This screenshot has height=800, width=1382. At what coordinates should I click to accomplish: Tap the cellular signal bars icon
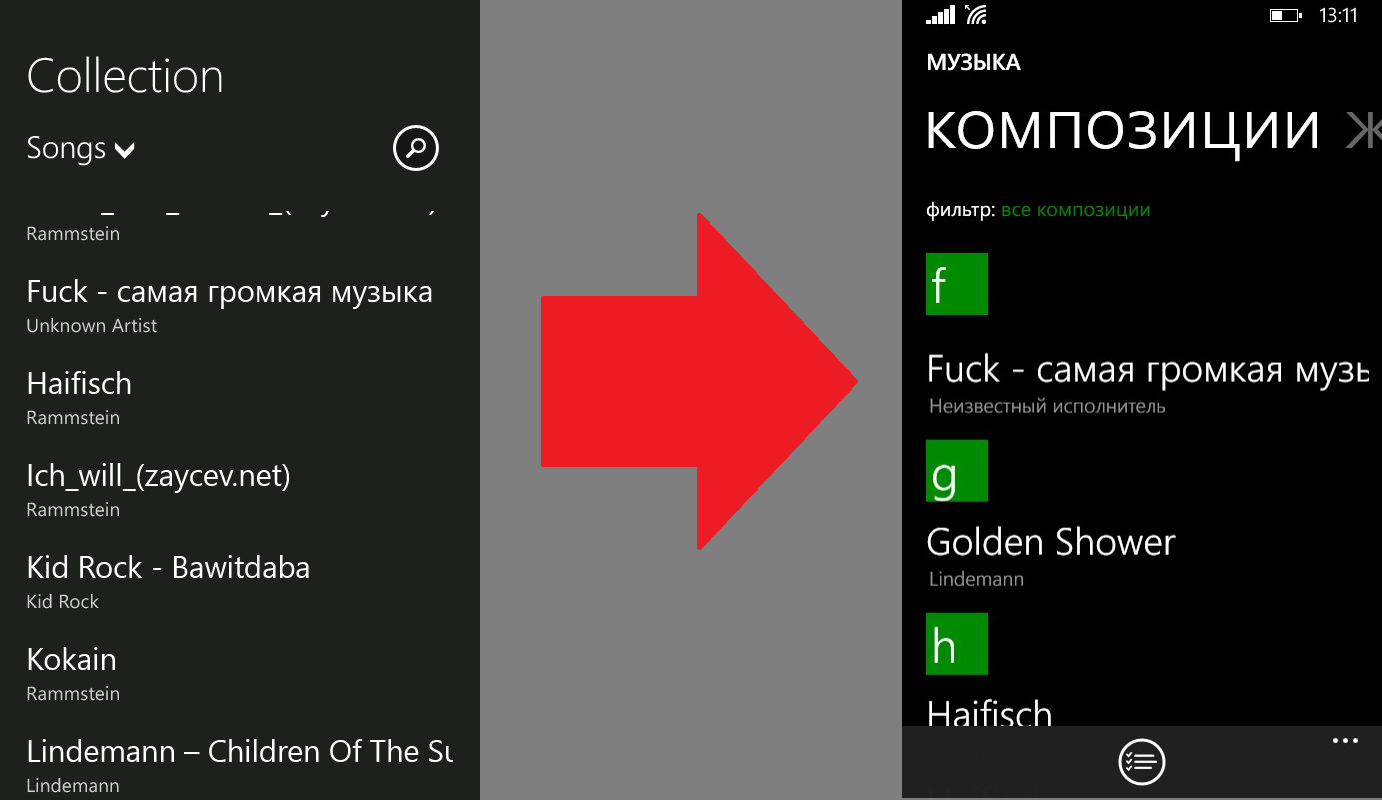941,15
